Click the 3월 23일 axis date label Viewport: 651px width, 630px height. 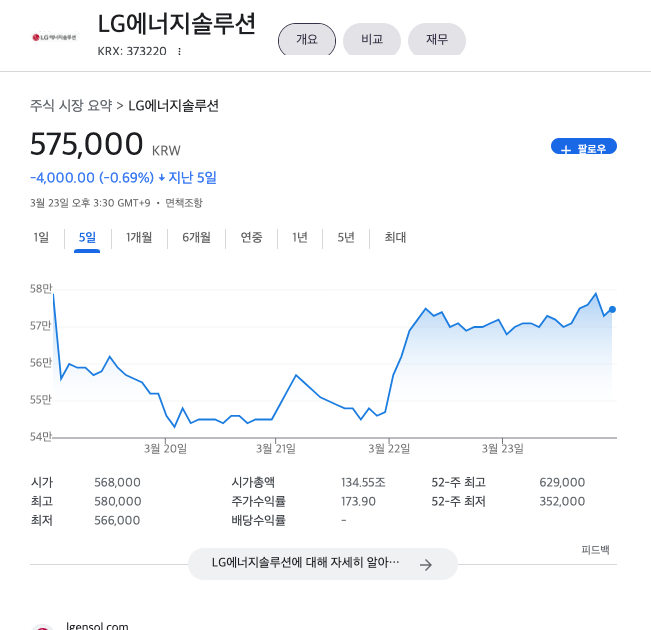pyautogui.click(x=502, y=449)
